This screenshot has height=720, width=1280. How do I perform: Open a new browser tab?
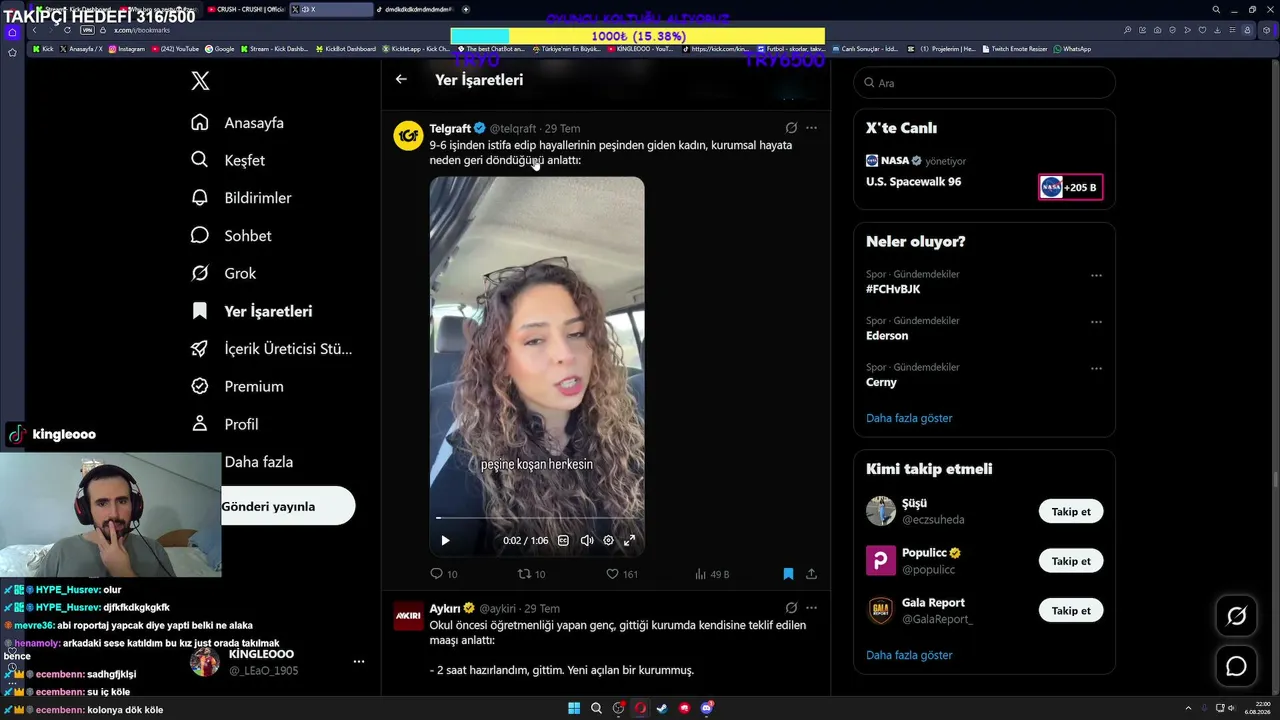coord(466,9)
